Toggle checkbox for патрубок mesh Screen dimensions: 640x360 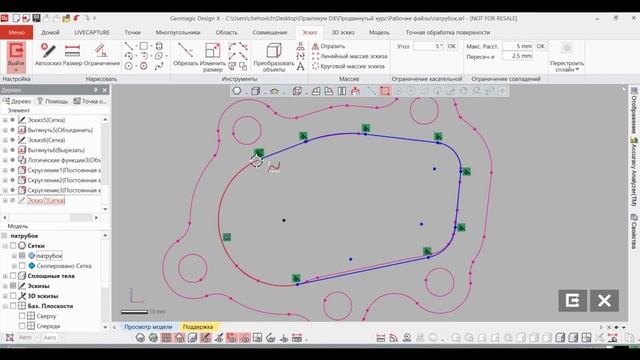point(22,256)
